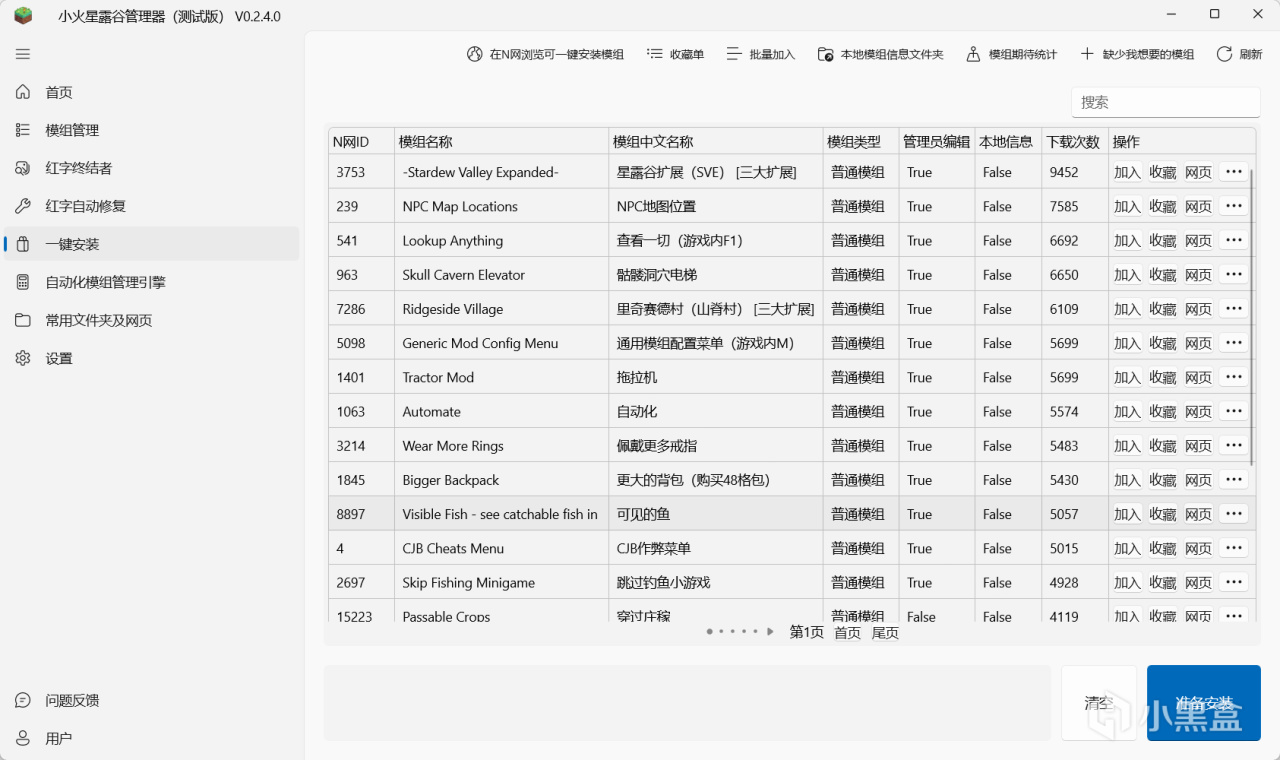The width and height of the screenshot is (1280, 760).
Task: Click the 管理员编辑 column header
Action: click(937, 141)
